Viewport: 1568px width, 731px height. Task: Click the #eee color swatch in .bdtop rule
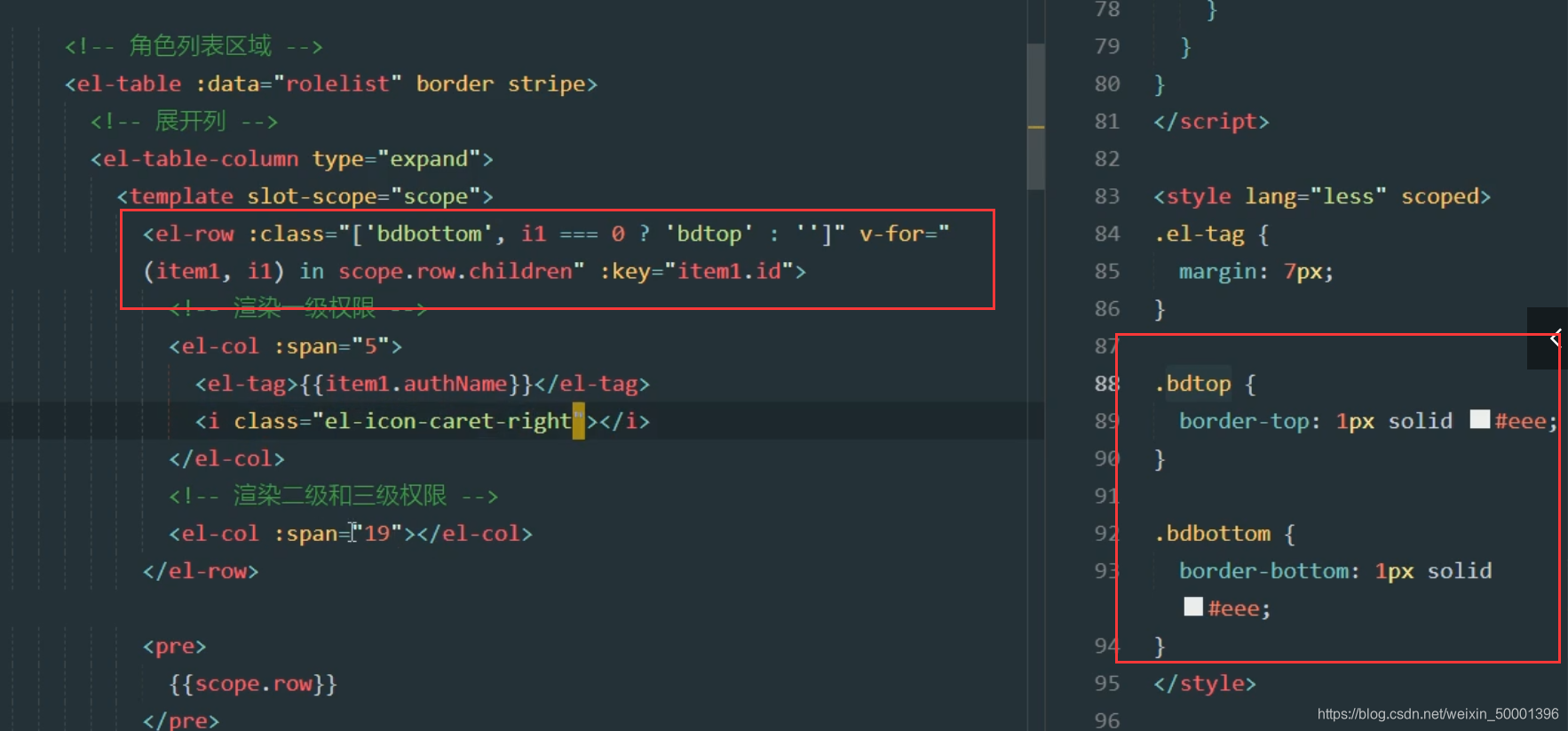point(1479,419)
